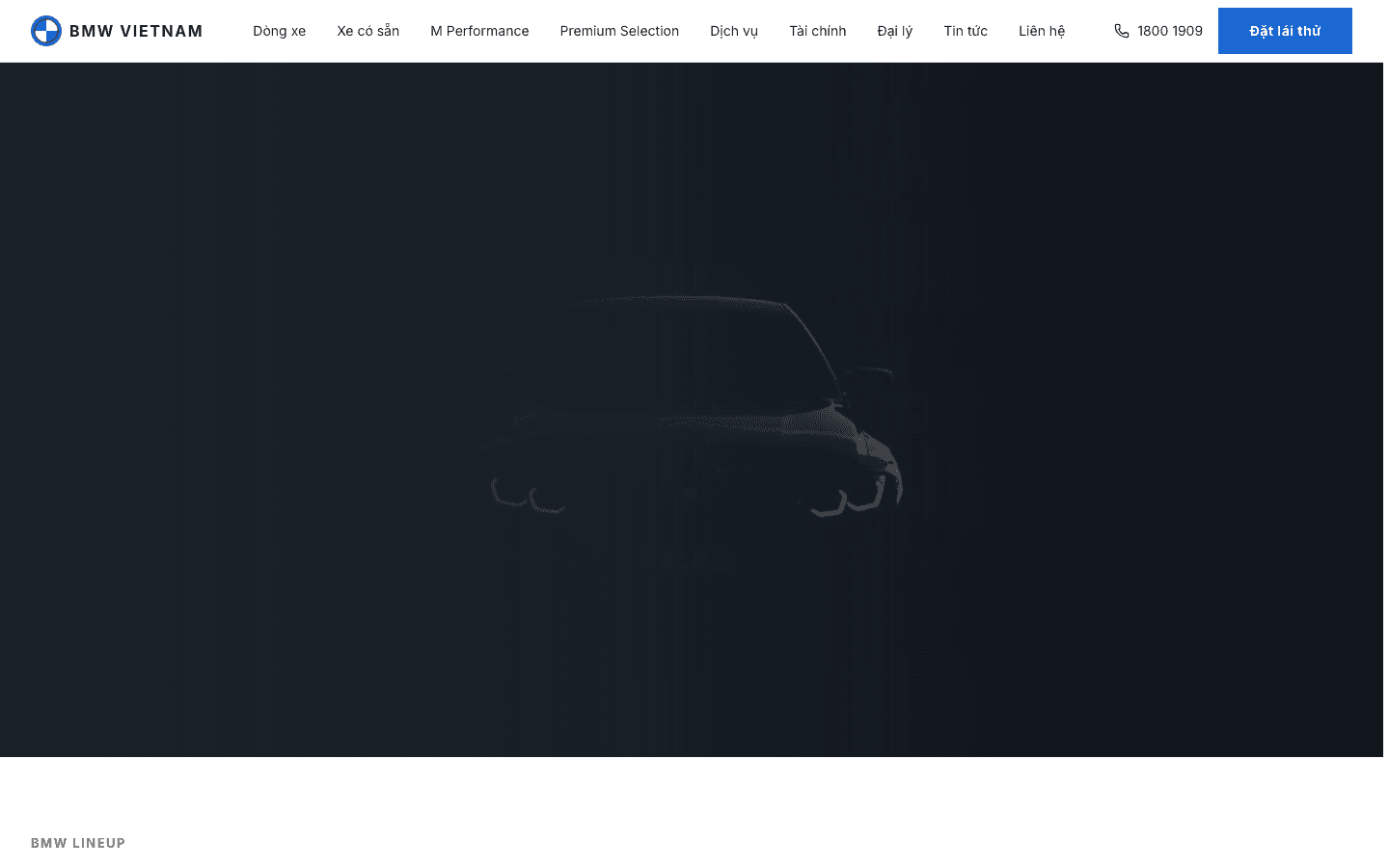Open the BMW VIETNAM home link

click(x=117, y=31)
